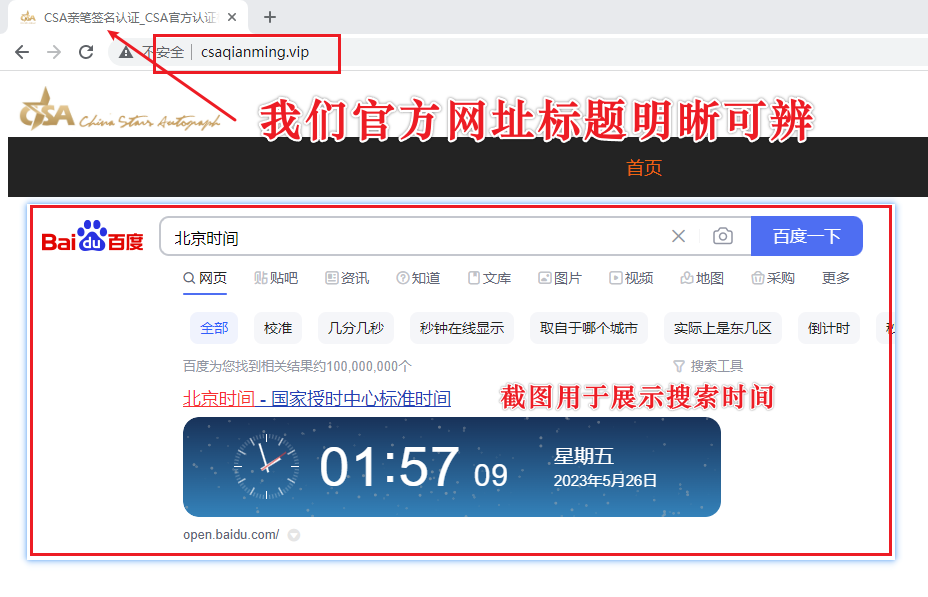Viewport: 928px width, 597px height.
Task: Switch to the 图片 search tab
Action: point(559,278)
